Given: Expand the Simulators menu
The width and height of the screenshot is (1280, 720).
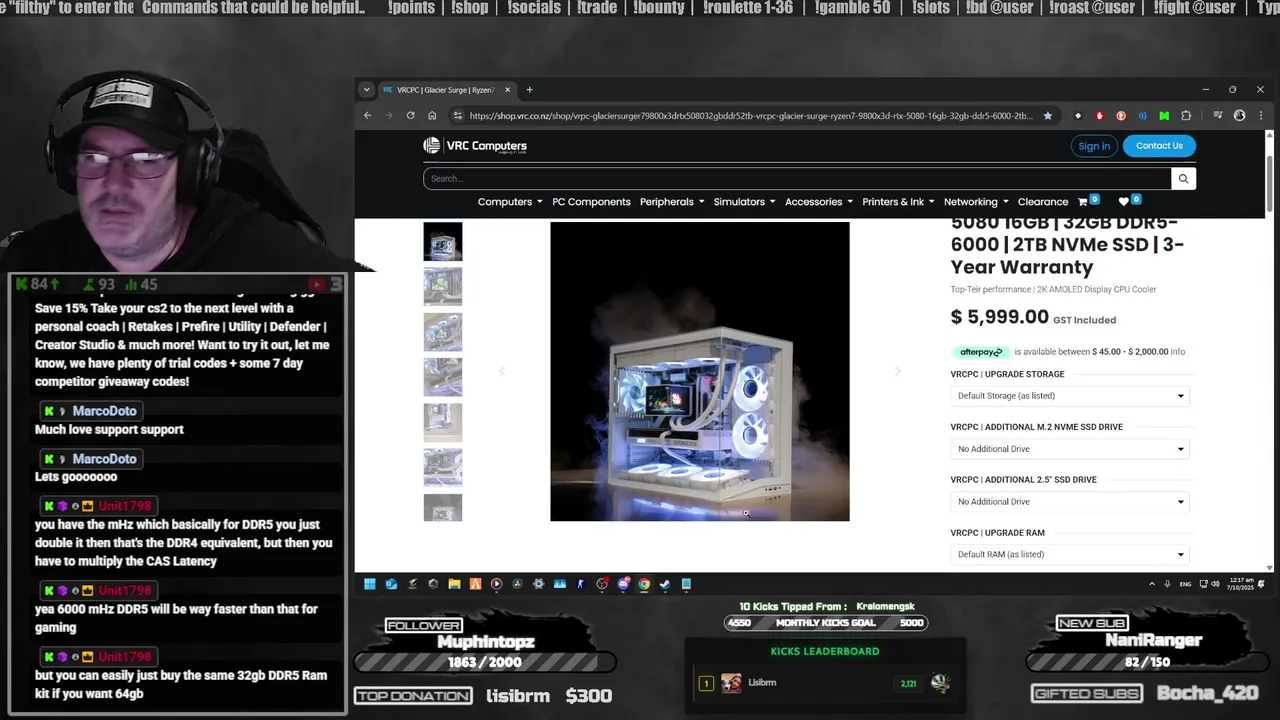Looking at the screenshot, I should 744,201.
